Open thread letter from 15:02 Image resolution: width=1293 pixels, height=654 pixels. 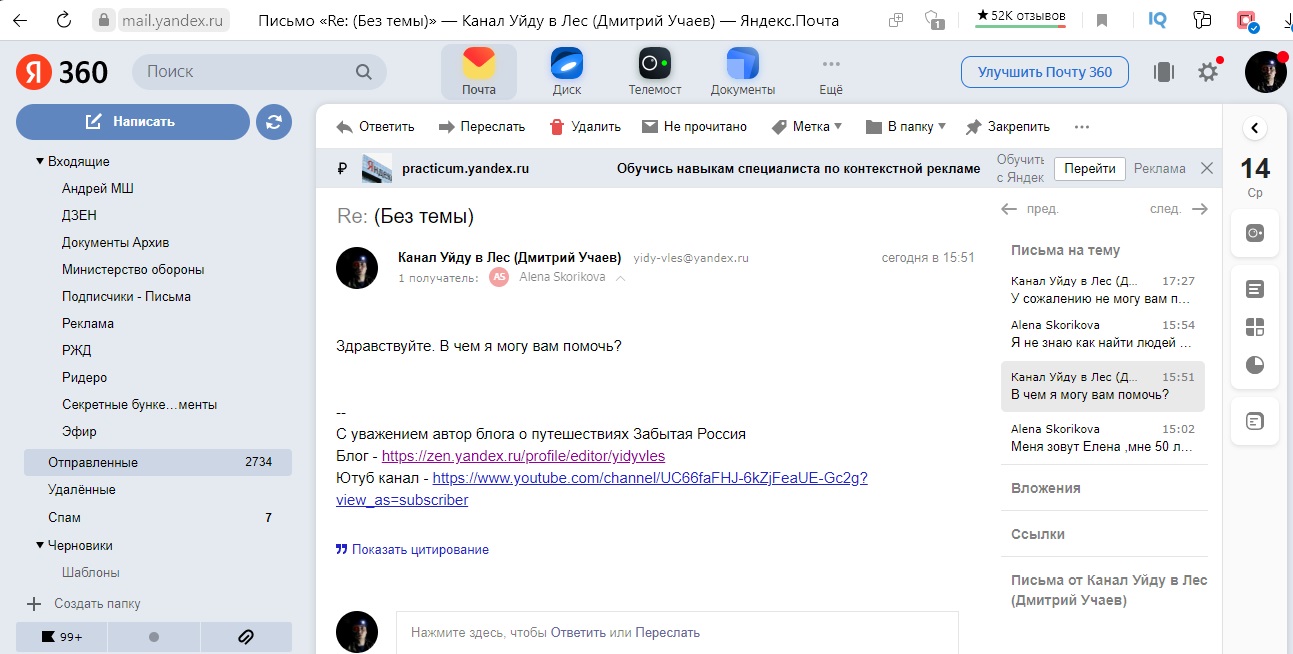[x=1103, y=438]
